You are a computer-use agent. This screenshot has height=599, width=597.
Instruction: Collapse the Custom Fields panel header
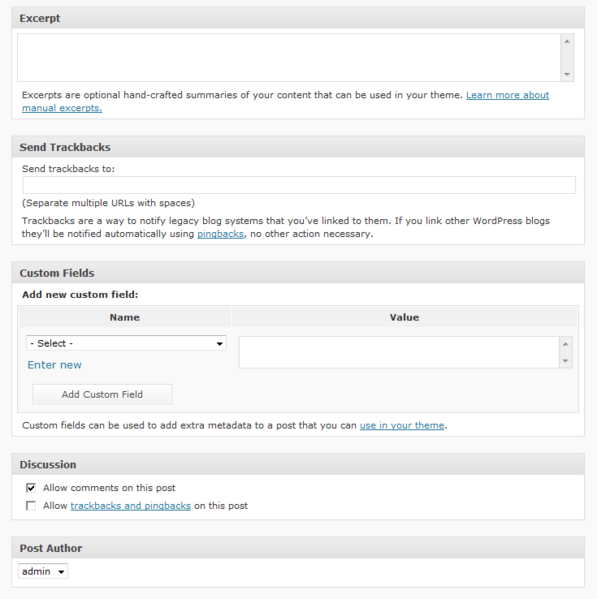pos(298,273)
